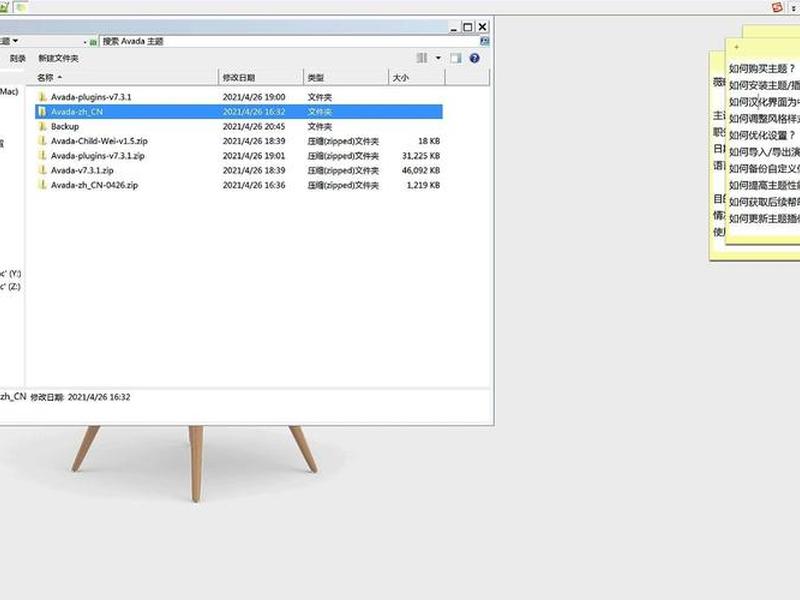The width and height of the screenshot is (800, 600).
Task: Add a new sticky note with plus icon
Action: tap(736, 47)
